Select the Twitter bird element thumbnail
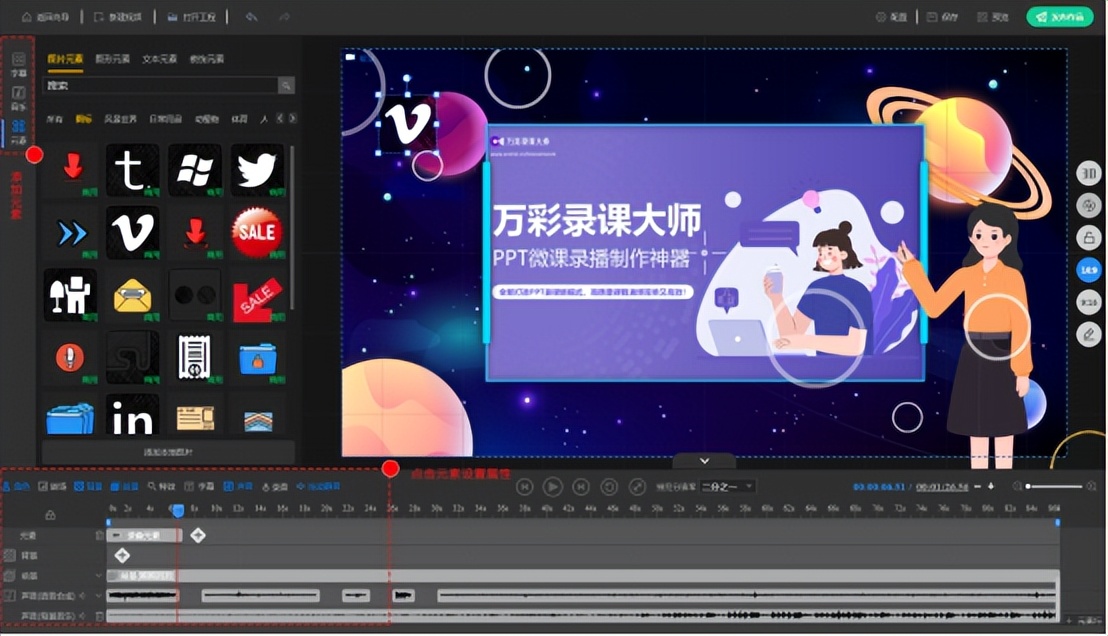Screen dimensions: 1108x636 point(256,169)
